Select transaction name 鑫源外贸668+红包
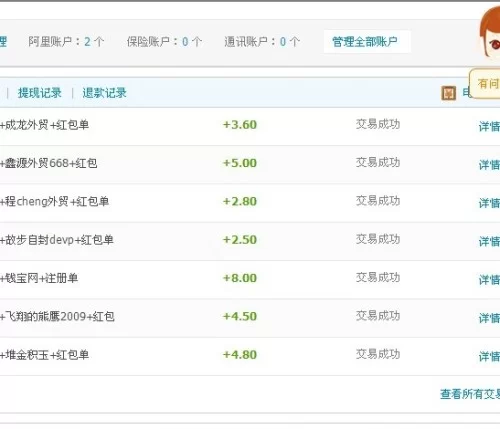Image resolution: width=500 pixels, height=429 pixels. [x=49, y=163]
